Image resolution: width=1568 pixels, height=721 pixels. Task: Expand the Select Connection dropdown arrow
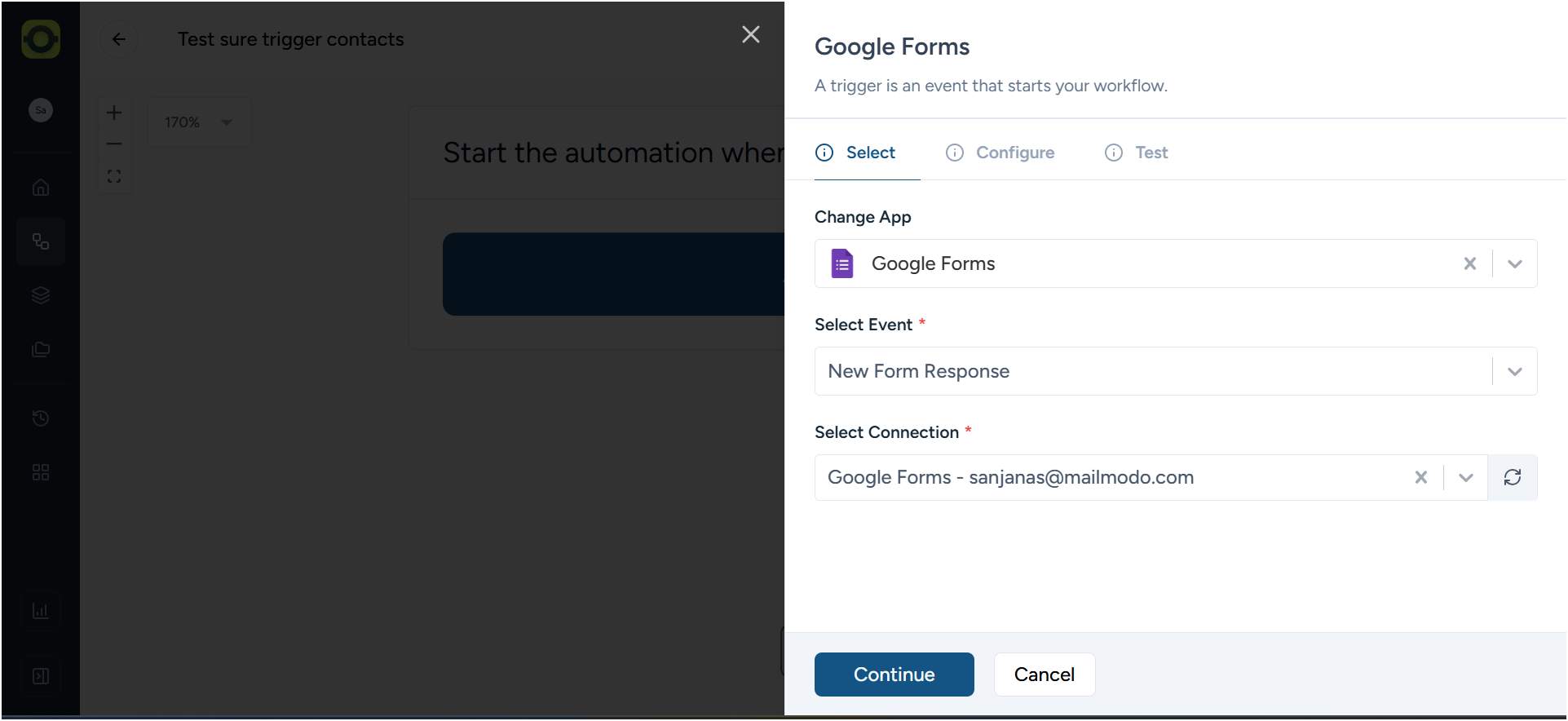(x=1466, y=477)
